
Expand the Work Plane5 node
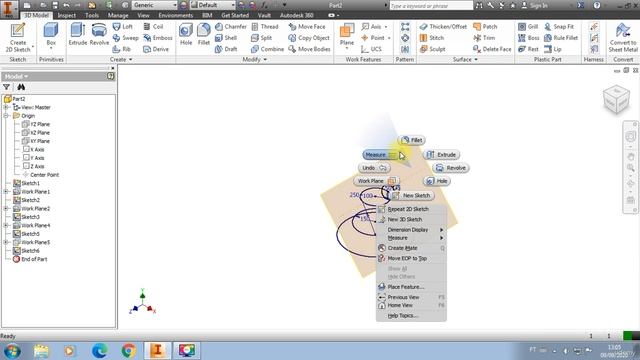(6, 242)
